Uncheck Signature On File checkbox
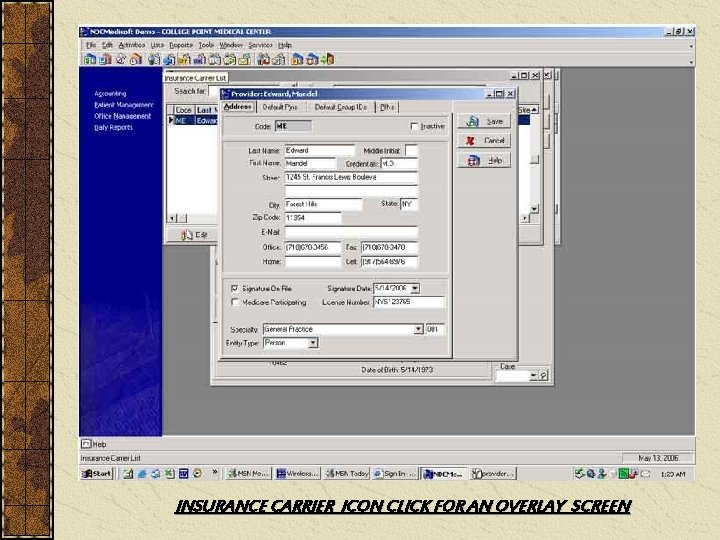720x540 pixels. tap(235, 288)
